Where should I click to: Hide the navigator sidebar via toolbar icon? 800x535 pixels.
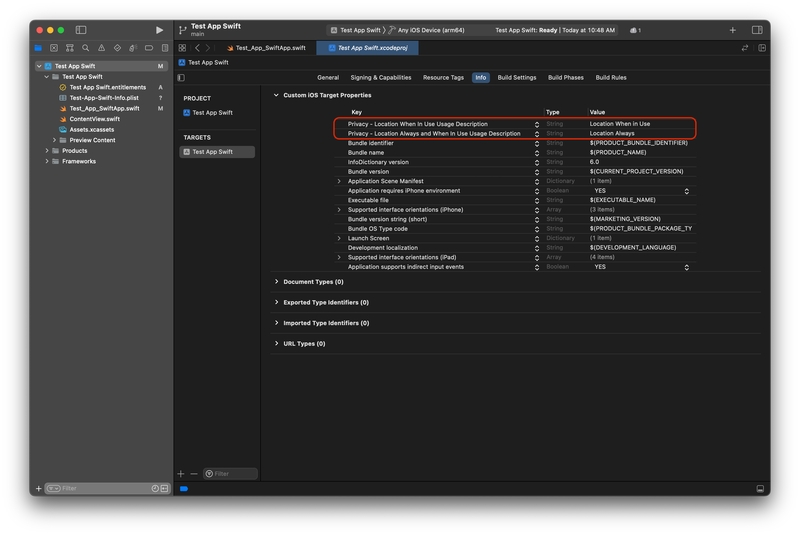[81, 30]
